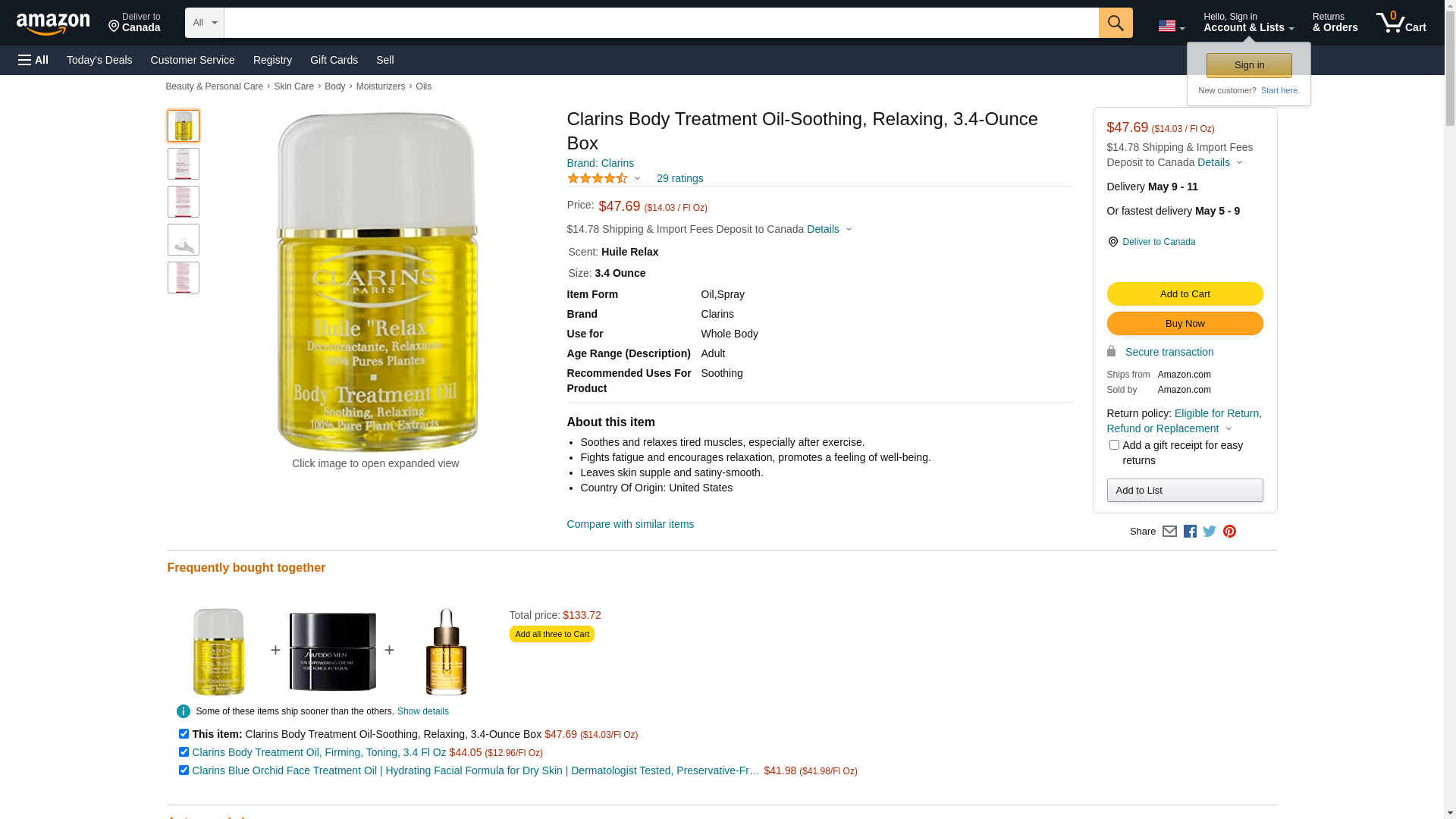Open Today's Deals in navigation bar
This screenshot has width=1456, height=819.
click(99, 60)
